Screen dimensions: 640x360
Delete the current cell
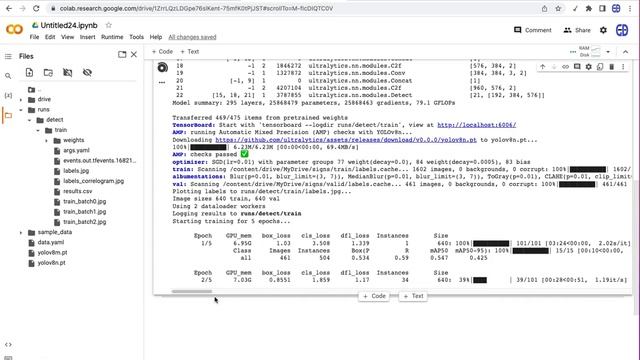(611, 67)
